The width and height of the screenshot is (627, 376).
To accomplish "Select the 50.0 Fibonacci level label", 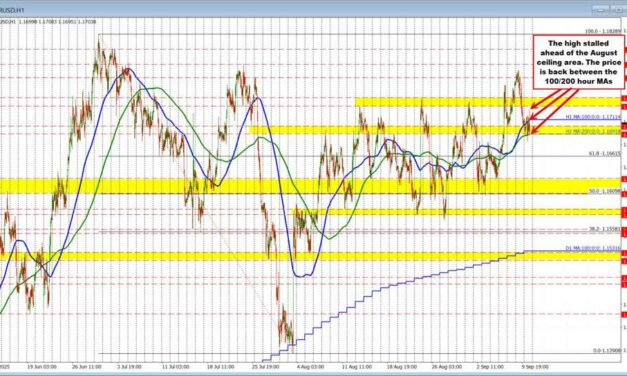I will (x=605, y=191).
